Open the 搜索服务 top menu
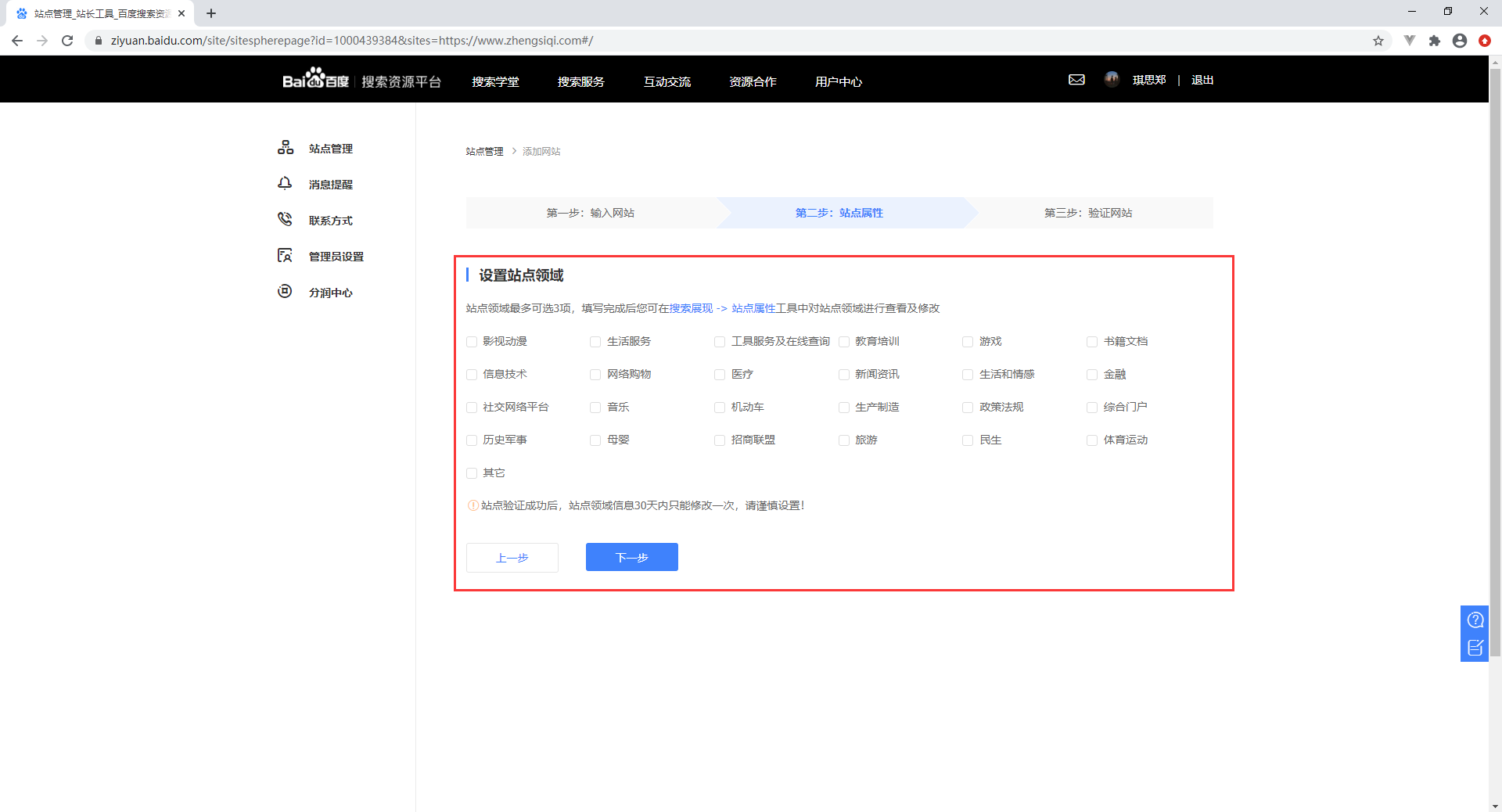 581,81
